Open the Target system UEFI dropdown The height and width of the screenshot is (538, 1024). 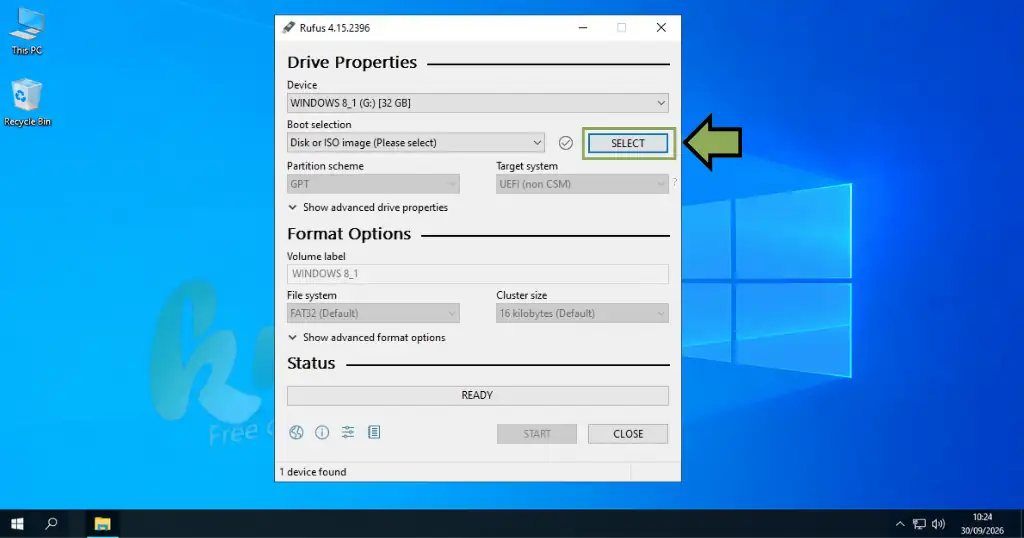point(582,184)
